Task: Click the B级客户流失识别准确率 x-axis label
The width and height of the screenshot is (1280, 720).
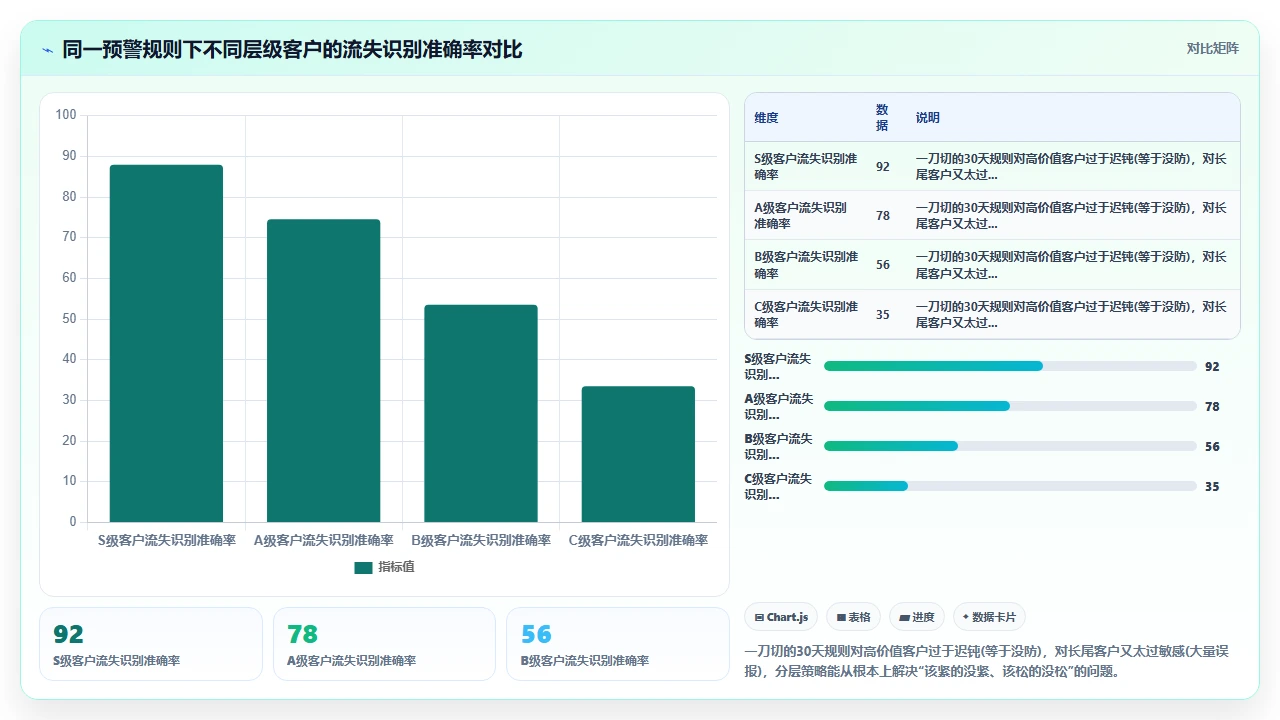Action: (481, 540)
